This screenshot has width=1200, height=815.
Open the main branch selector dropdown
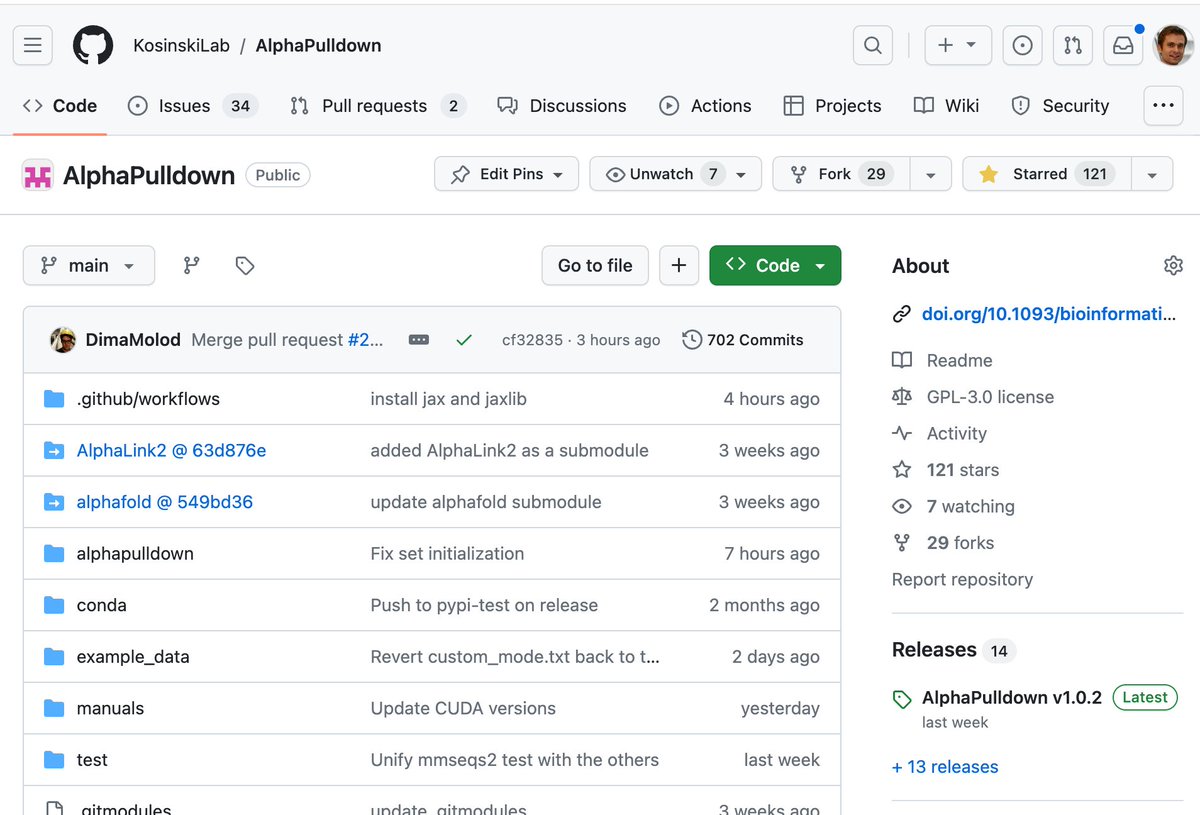89,265
